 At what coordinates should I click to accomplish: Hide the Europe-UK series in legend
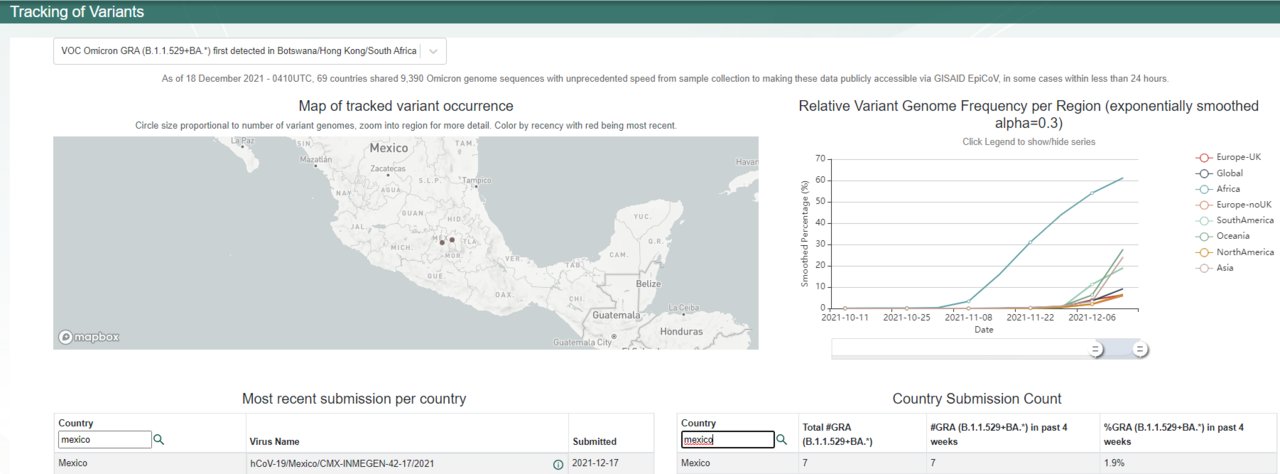pyautogui.click(x=1236, y=159)
